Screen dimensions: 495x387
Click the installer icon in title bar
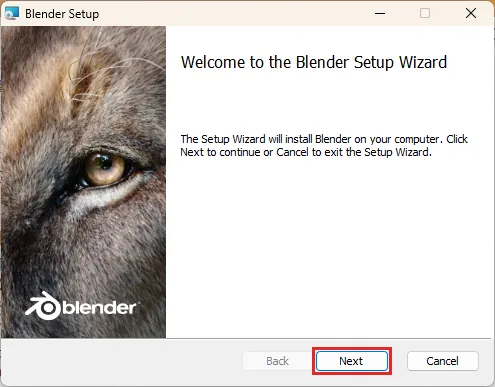pyautogui.click(x=12, y=13)
